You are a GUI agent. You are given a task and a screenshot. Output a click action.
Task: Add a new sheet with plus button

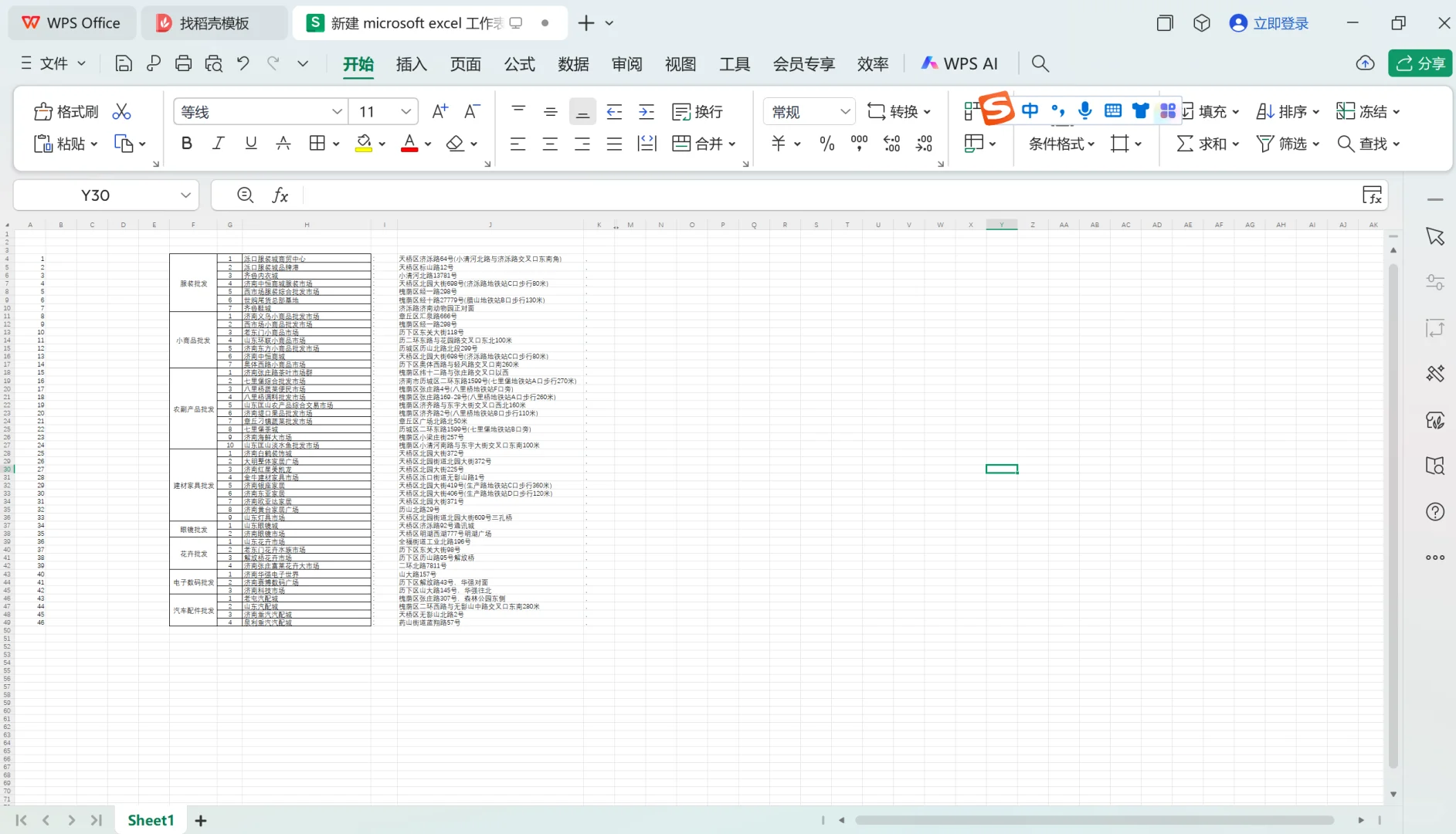point(201,820)
